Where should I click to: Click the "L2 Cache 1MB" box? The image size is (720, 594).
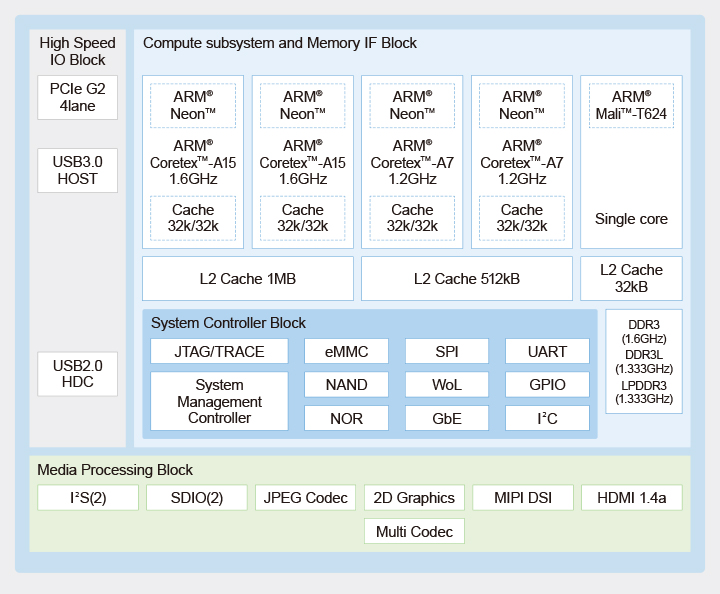point(248,279)
